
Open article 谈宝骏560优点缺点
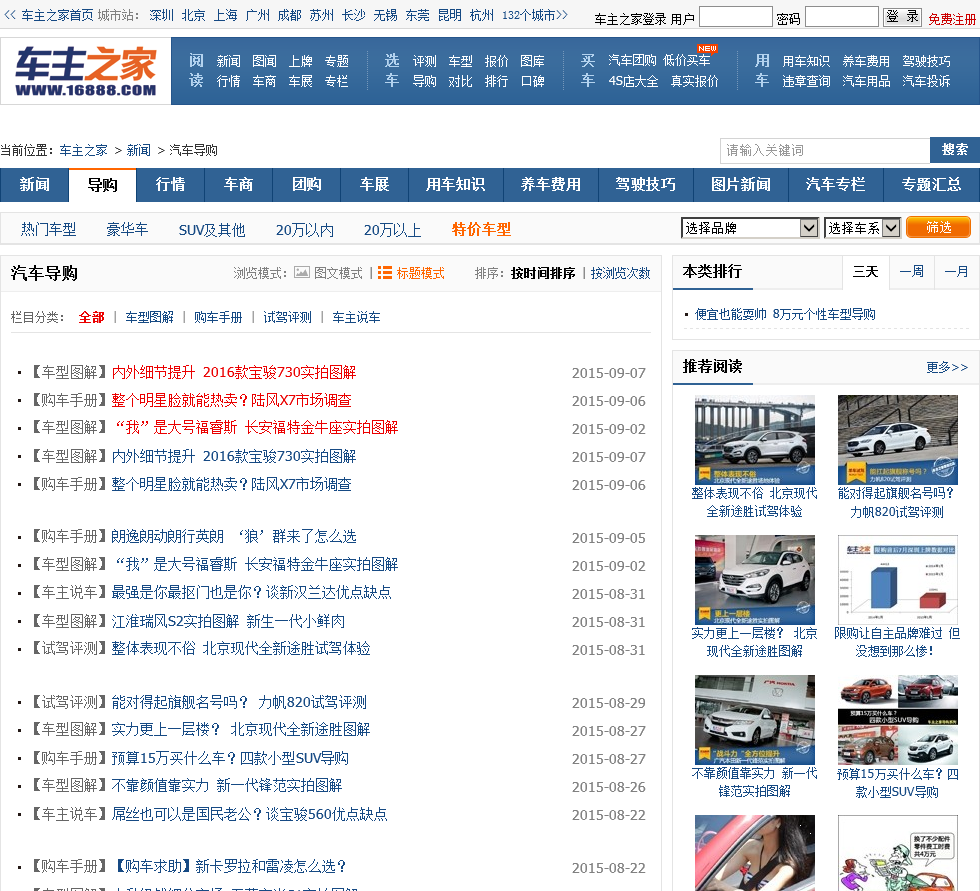(x=249, y=814)
